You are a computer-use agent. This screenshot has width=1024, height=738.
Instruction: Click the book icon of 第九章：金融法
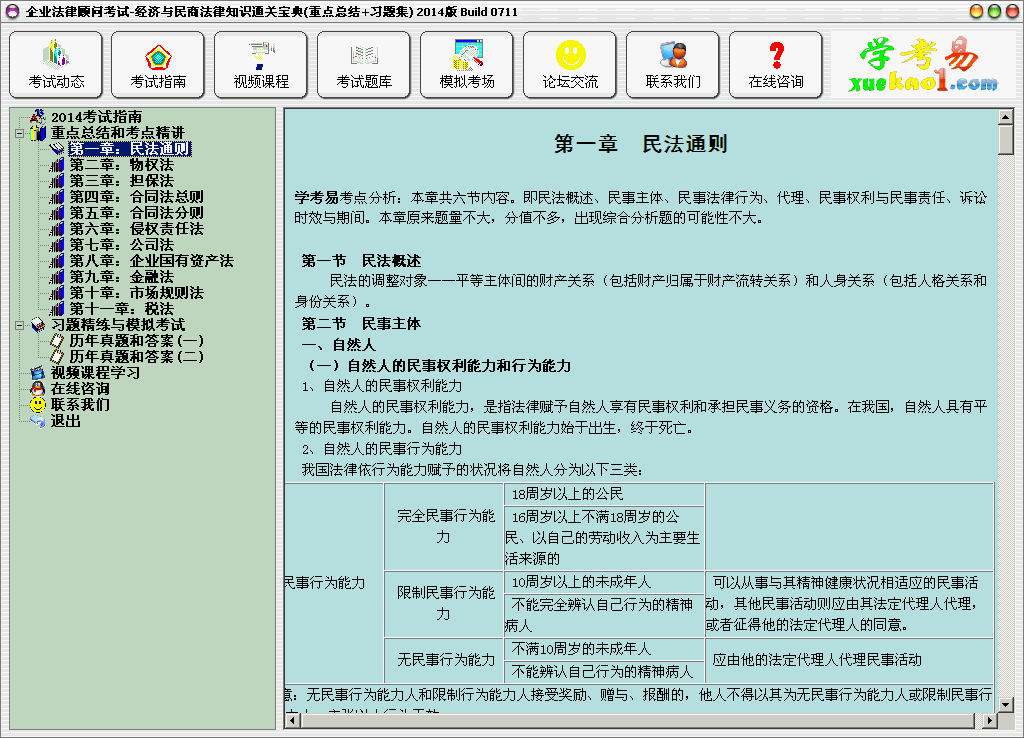[57, 277]
